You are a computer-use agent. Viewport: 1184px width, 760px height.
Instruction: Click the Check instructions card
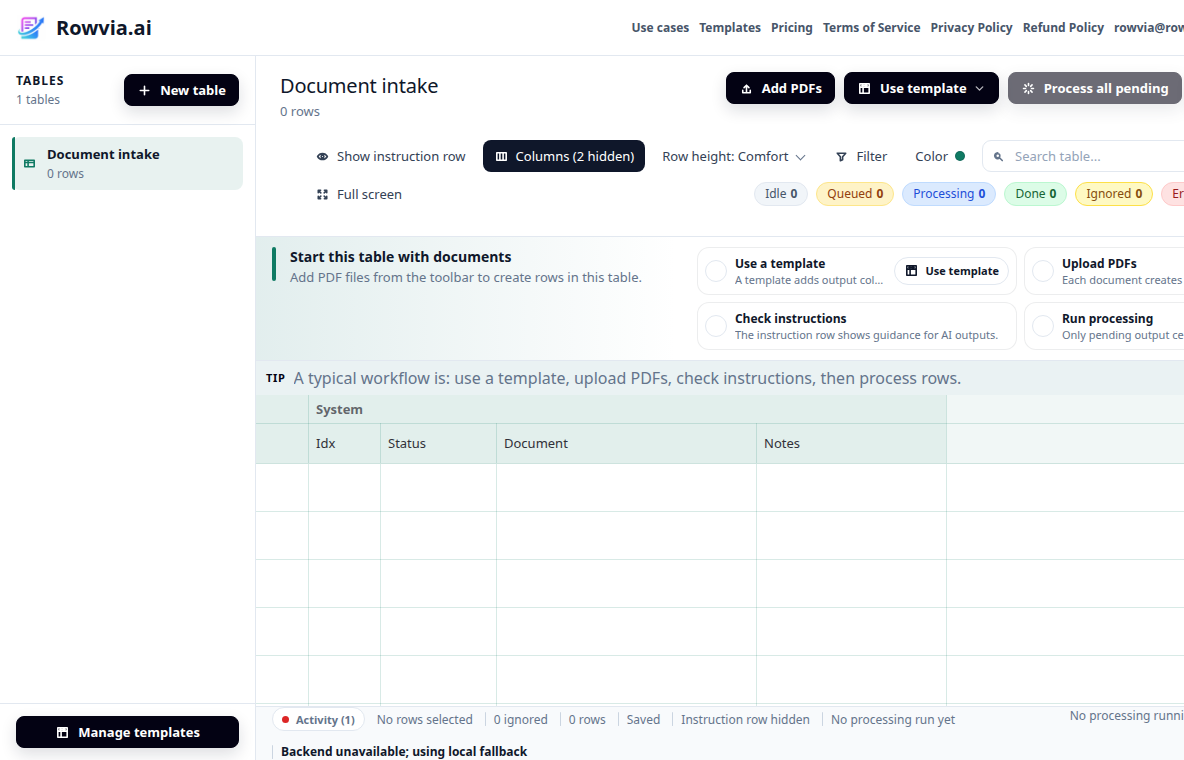856,326
